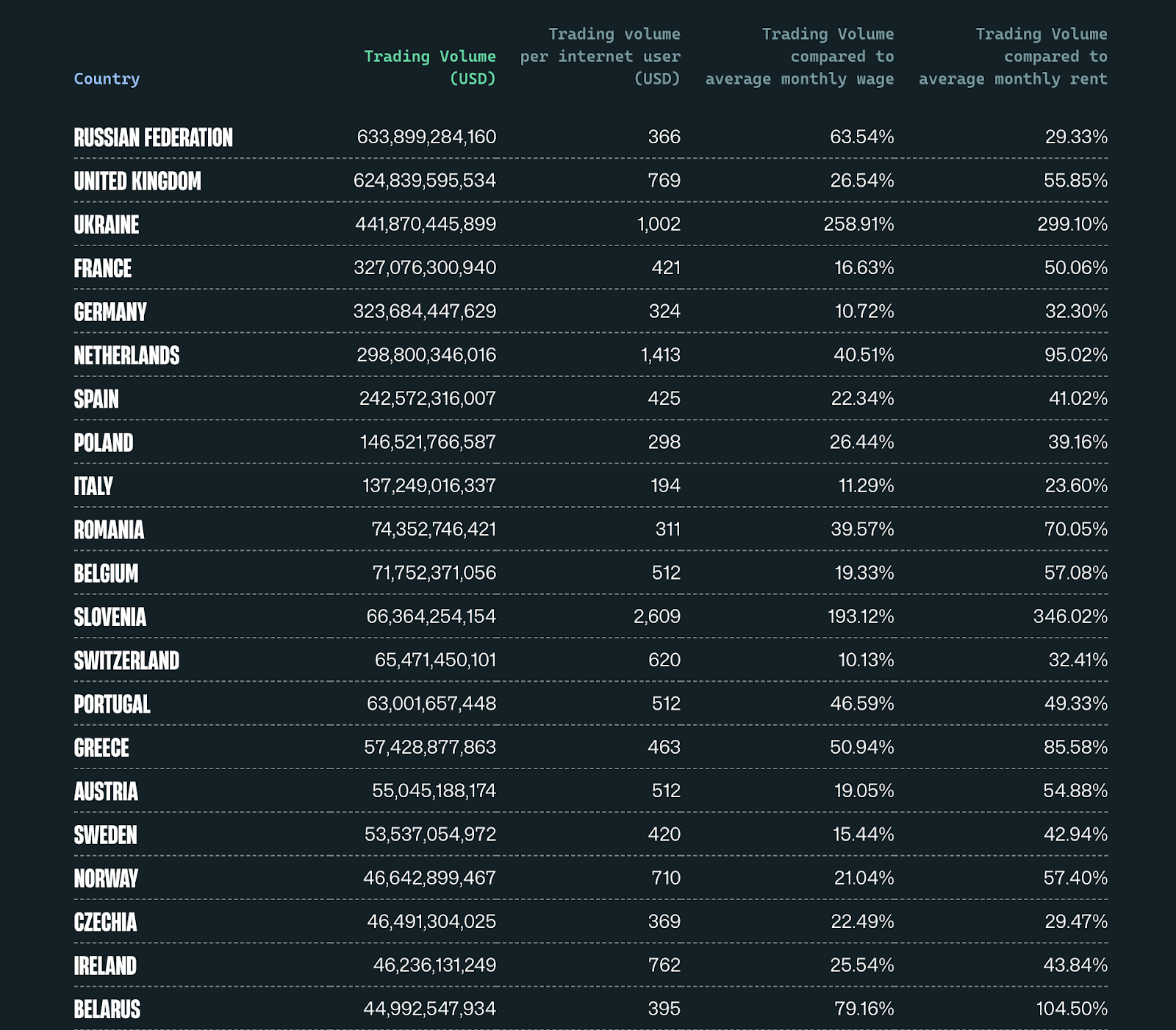1176x1030 pixels.
Task: Click Czechia rent ratio 29.47%
Action: 1076,921
